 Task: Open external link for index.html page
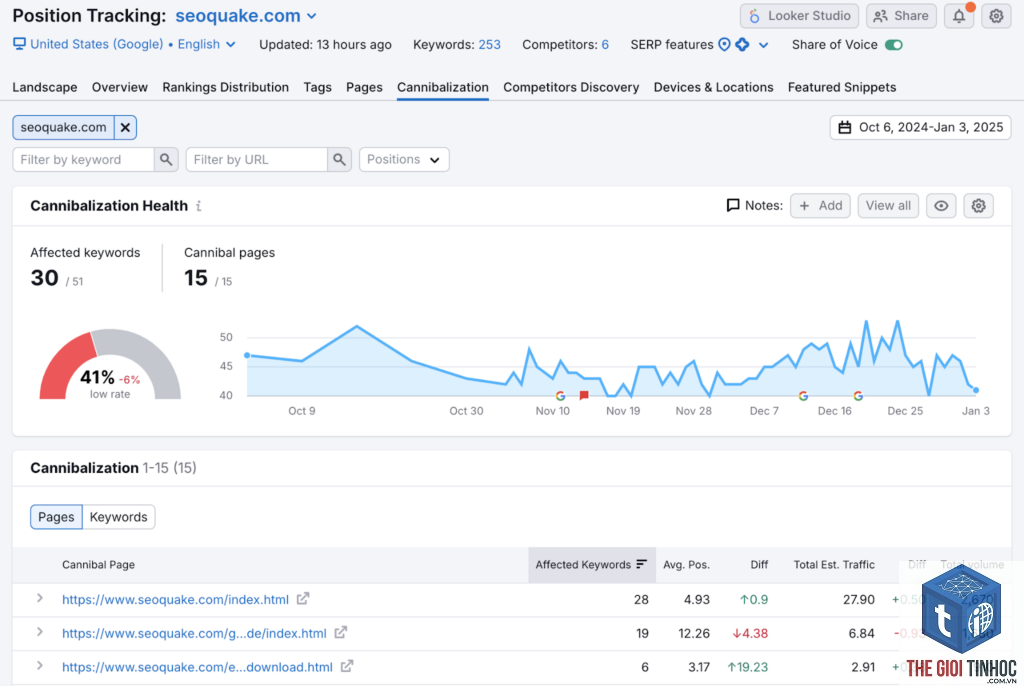(303, 598)
